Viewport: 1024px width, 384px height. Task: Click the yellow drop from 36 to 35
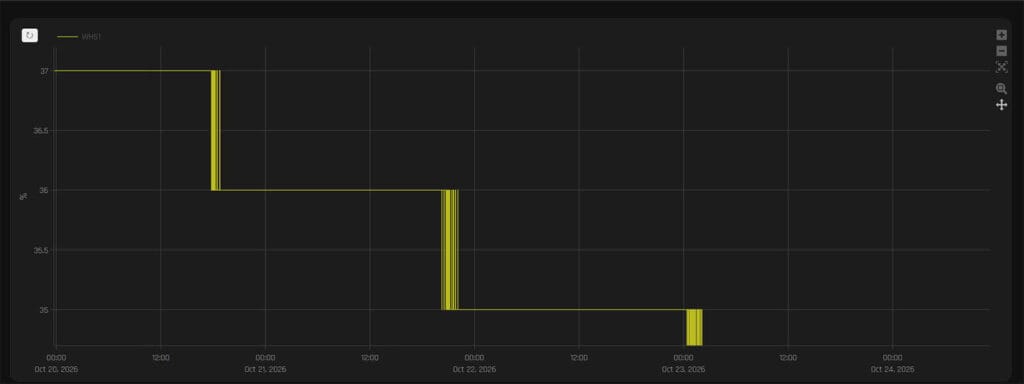450,250
